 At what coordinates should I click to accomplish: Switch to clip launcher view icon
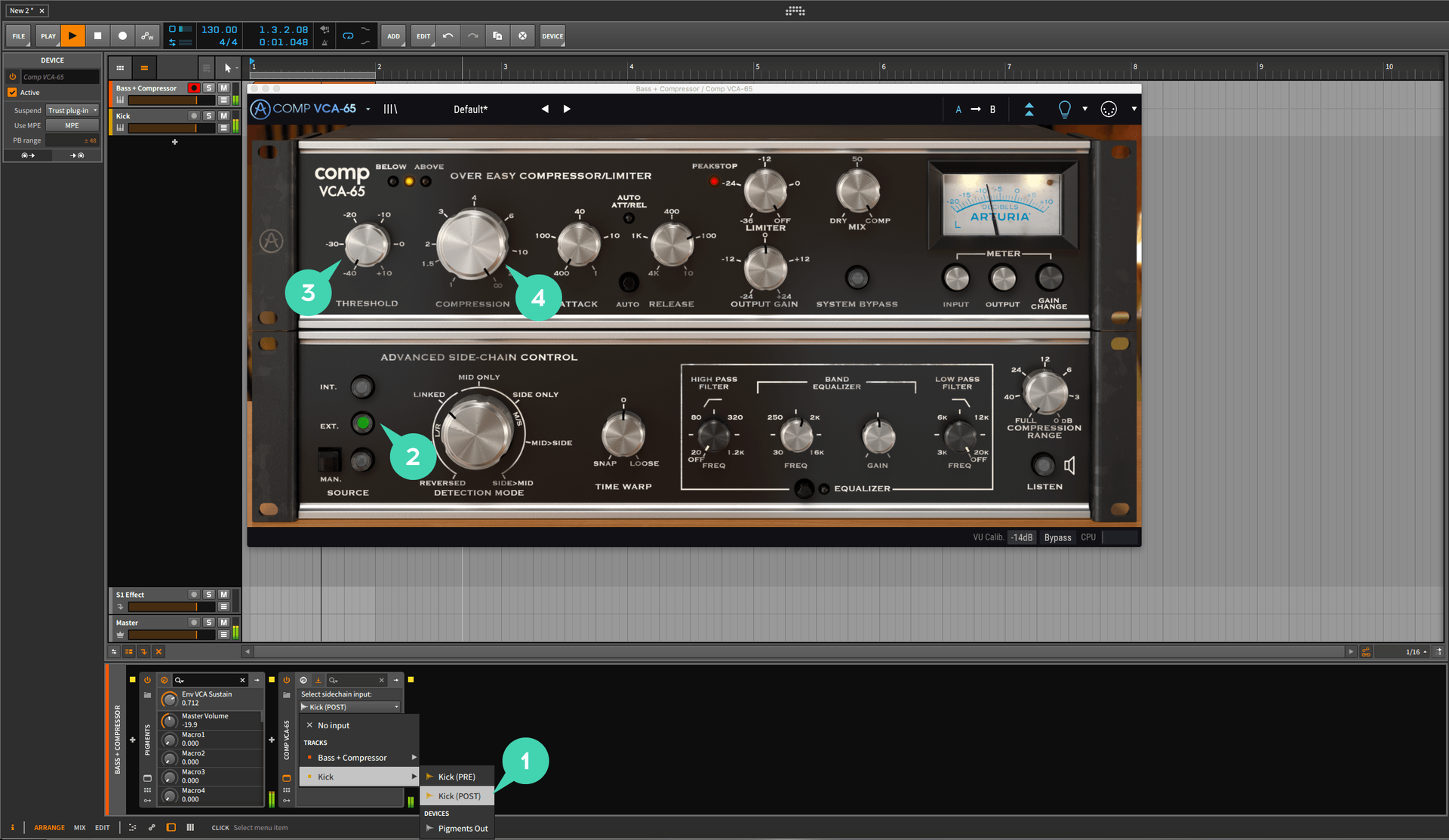tap(120, 68)
